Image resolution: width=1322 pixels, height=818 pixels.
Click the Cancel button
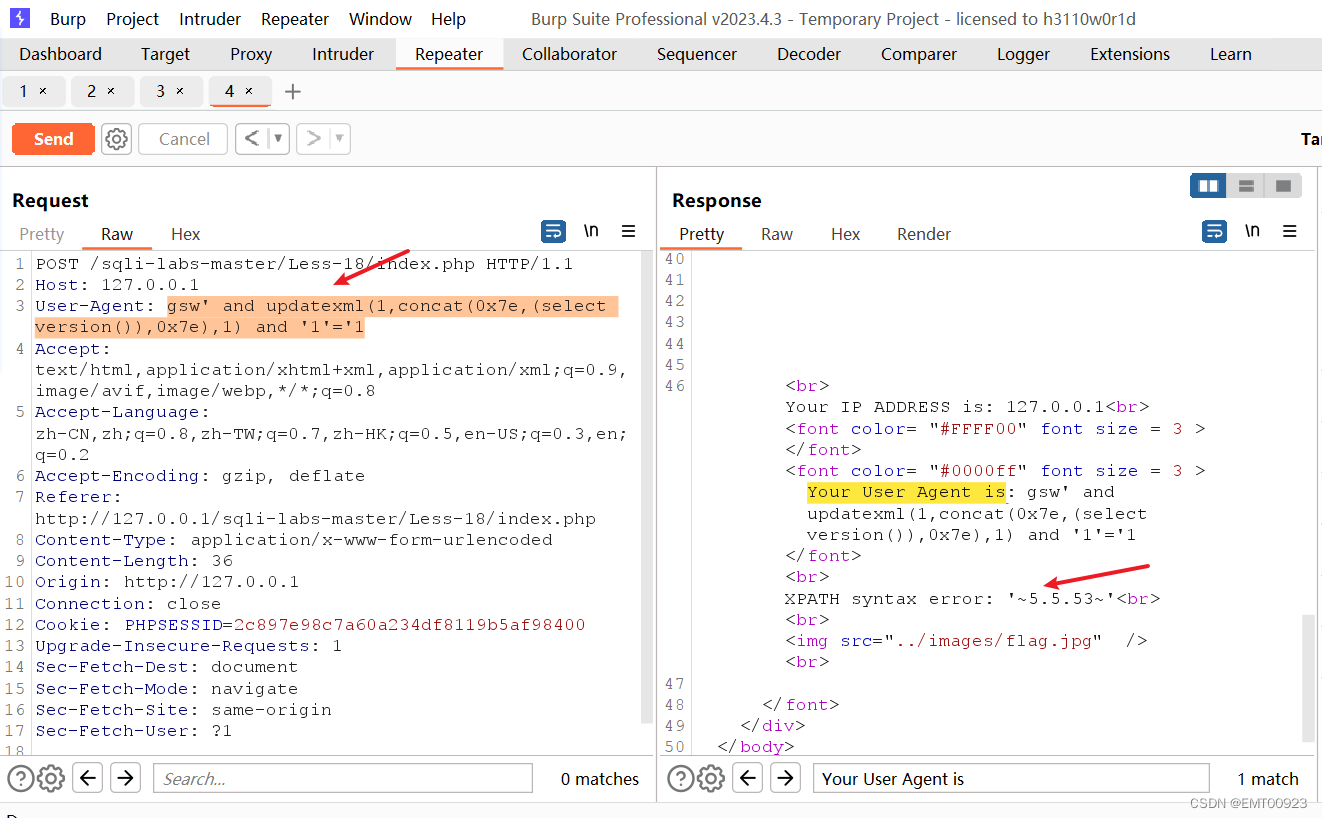(x=184, y=139)
